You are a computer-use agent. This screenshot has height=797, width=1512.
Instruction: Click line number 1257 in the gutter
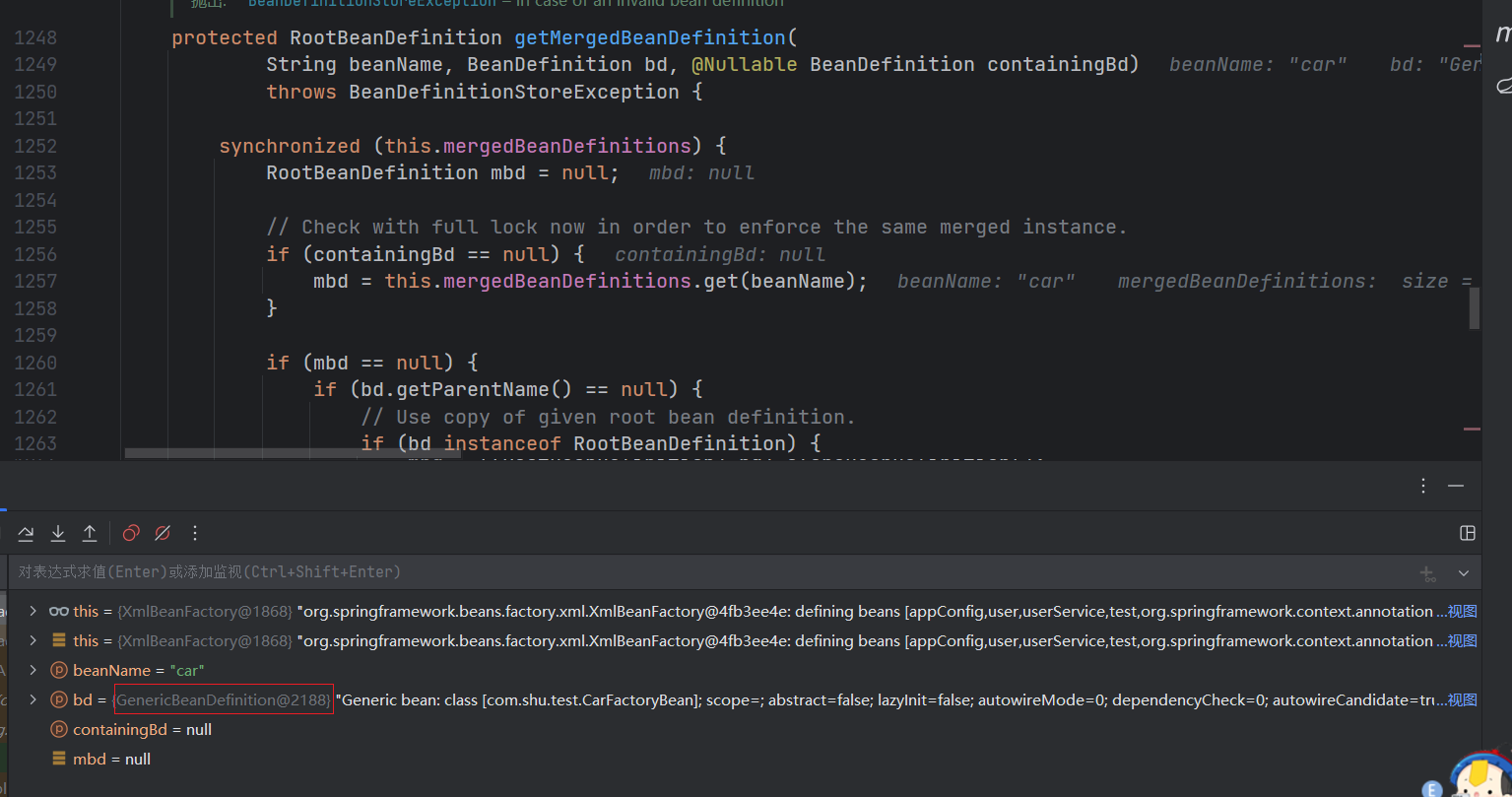(35, 281)
